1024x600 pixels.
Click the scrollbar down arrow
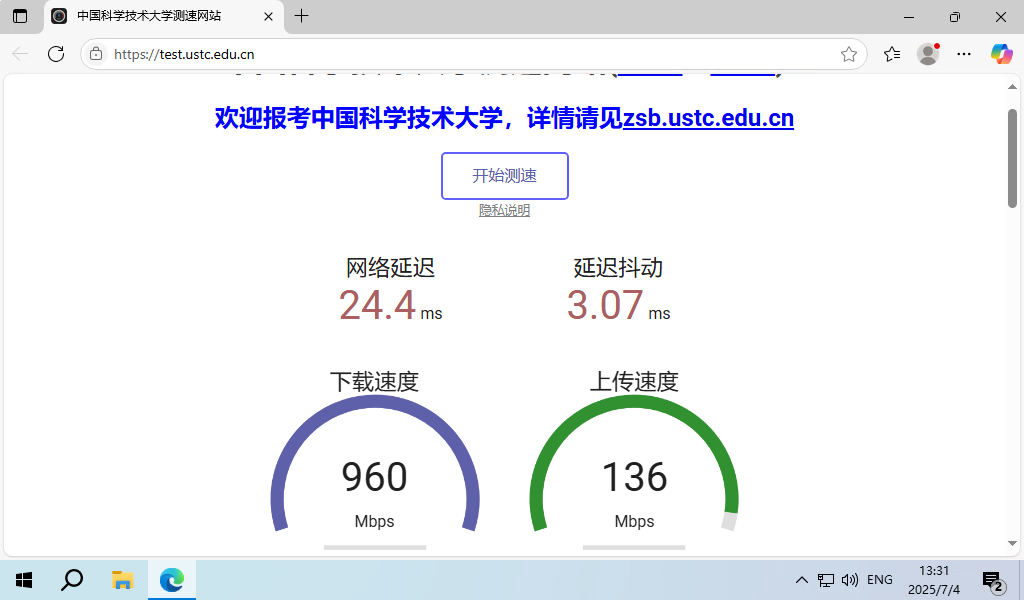[1012, 543]
